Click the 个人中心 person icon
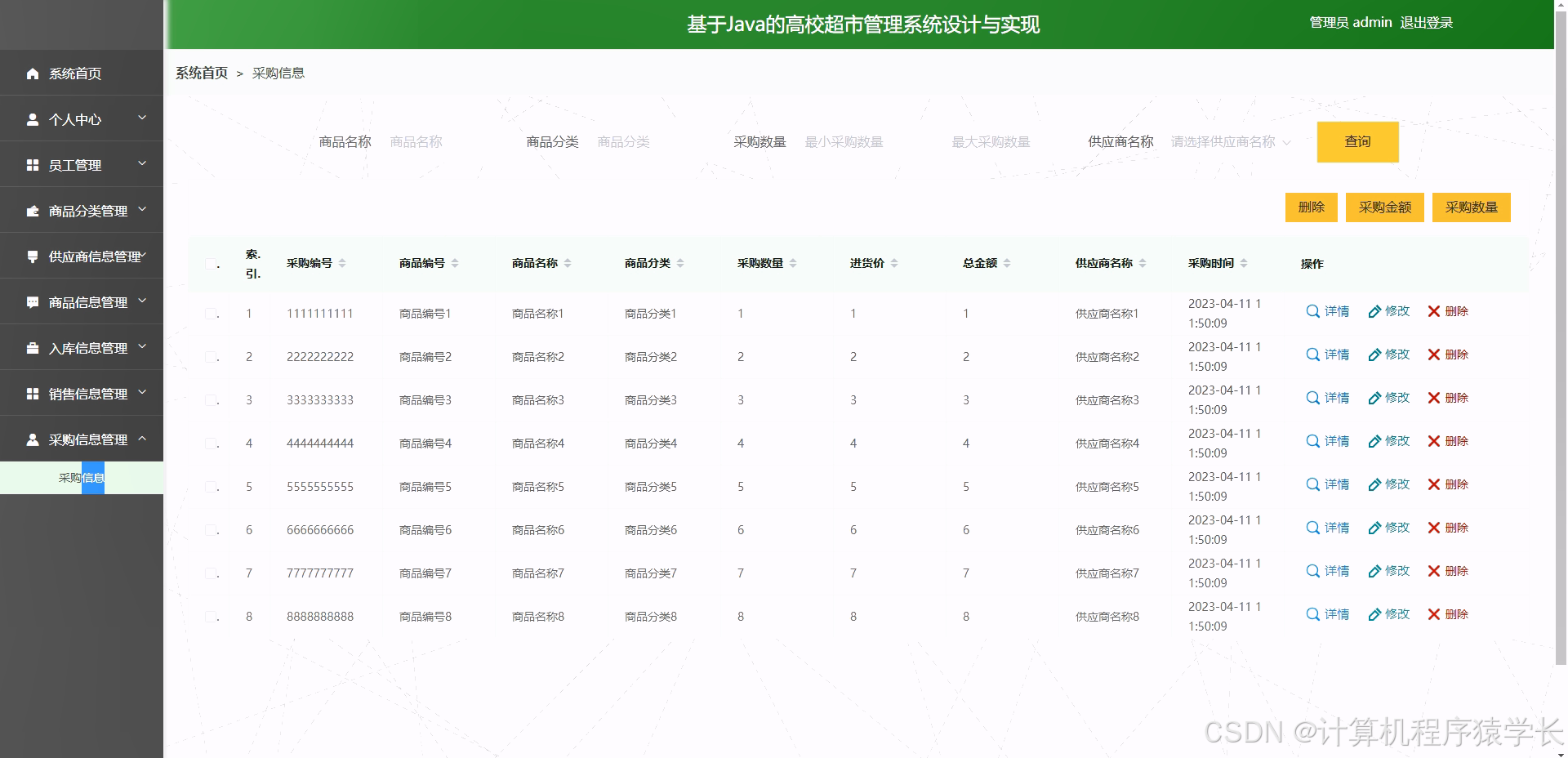This screenshot has height=758, width=1568. click(33, 119)
